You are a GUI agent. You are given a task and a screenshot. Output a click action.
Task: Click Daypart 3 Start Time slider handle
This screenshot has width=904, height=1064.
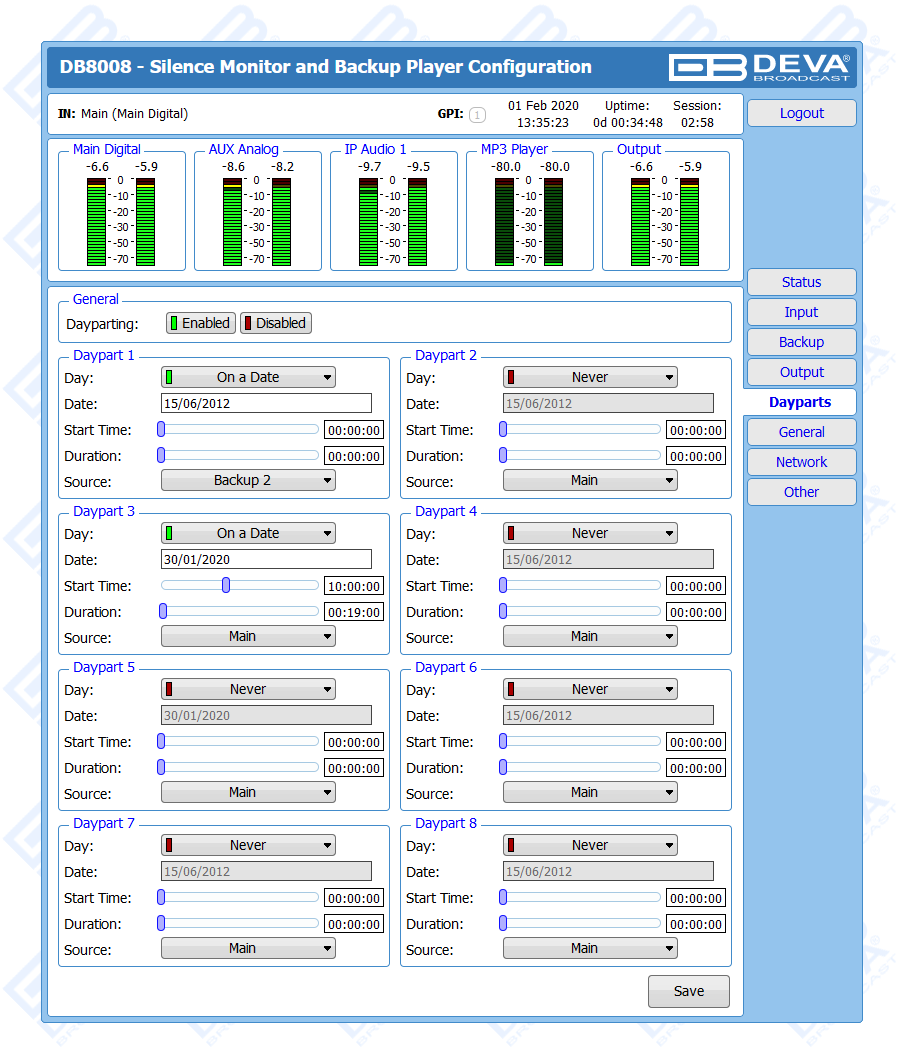tap(226, 585)
